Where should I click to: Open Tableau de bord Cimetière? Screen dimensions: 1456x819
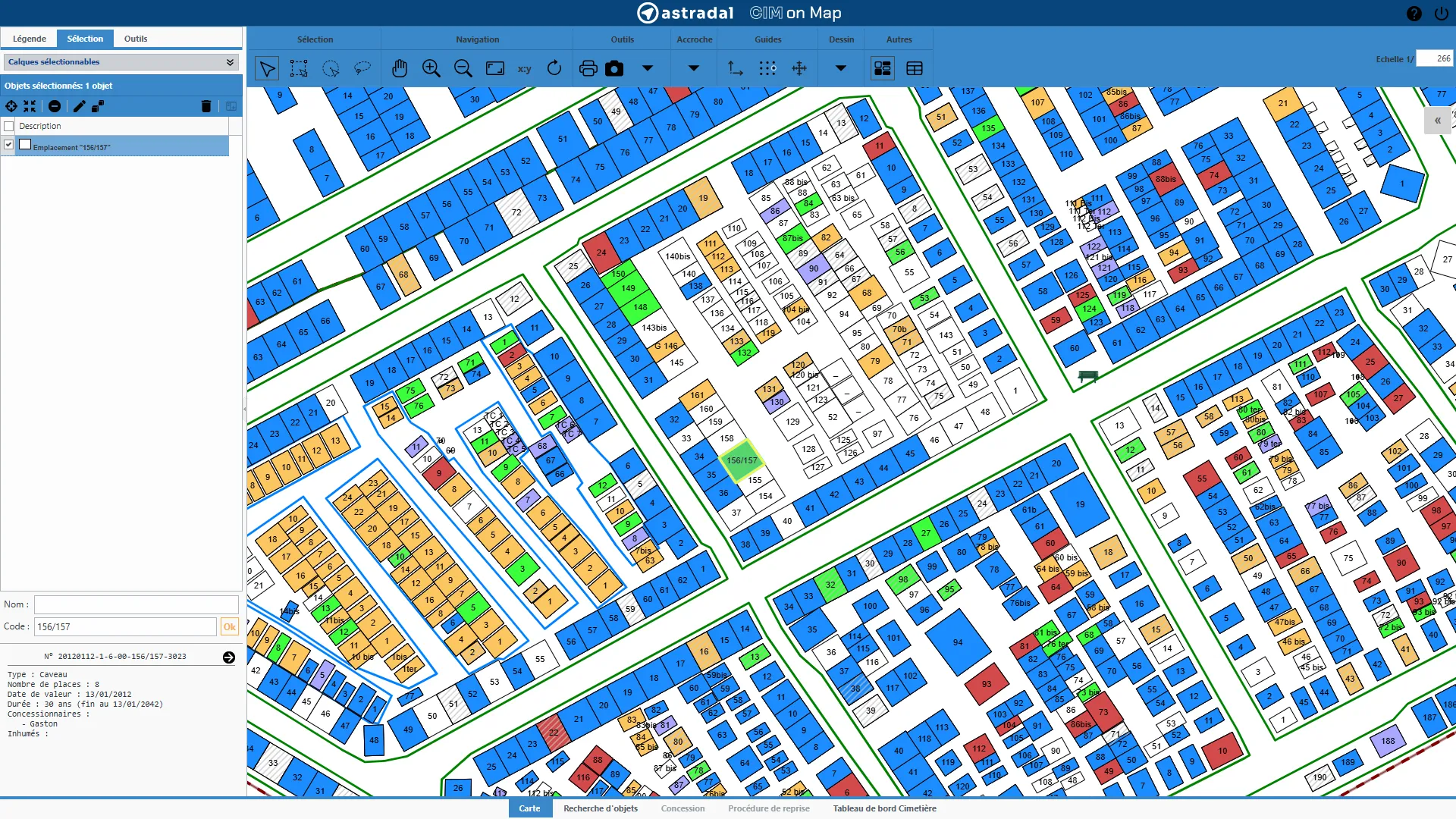click(884, 808)
